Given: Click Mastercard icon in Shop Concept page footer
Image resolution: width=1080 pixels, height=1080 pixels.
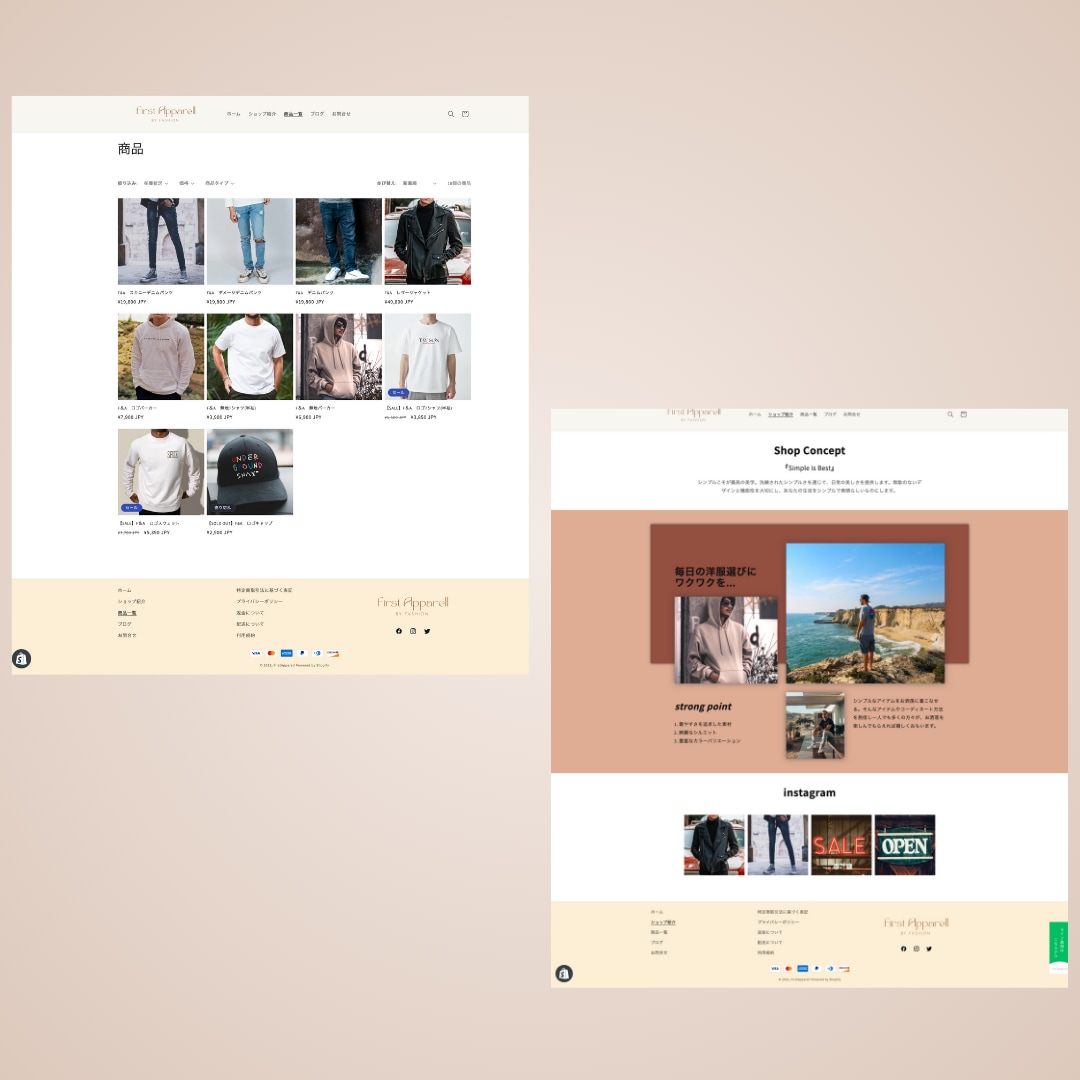Looking at the screenshot, I should click(x=789, y=968).
